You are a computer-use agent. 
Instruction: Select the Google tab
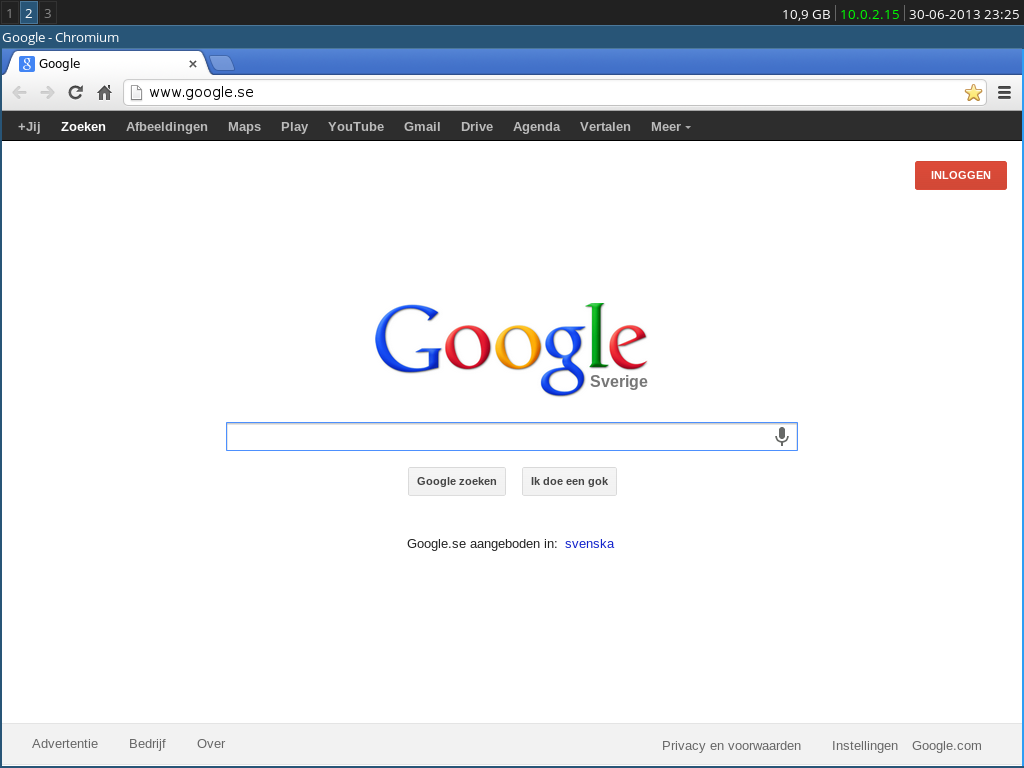click(106, 63)
